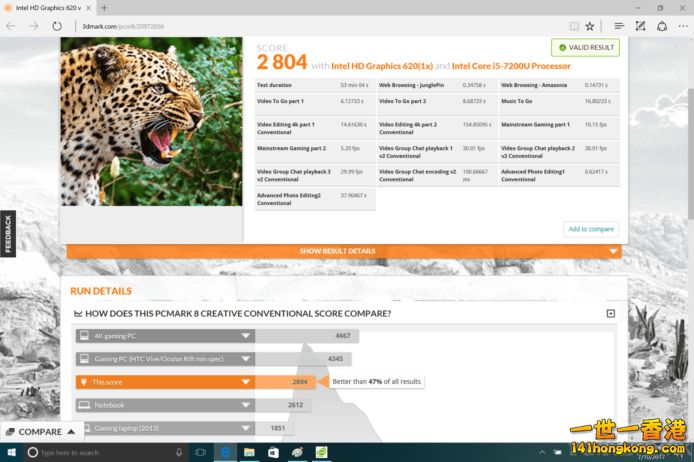
Task: Click the Type here to search box
Action: [106, 452]
